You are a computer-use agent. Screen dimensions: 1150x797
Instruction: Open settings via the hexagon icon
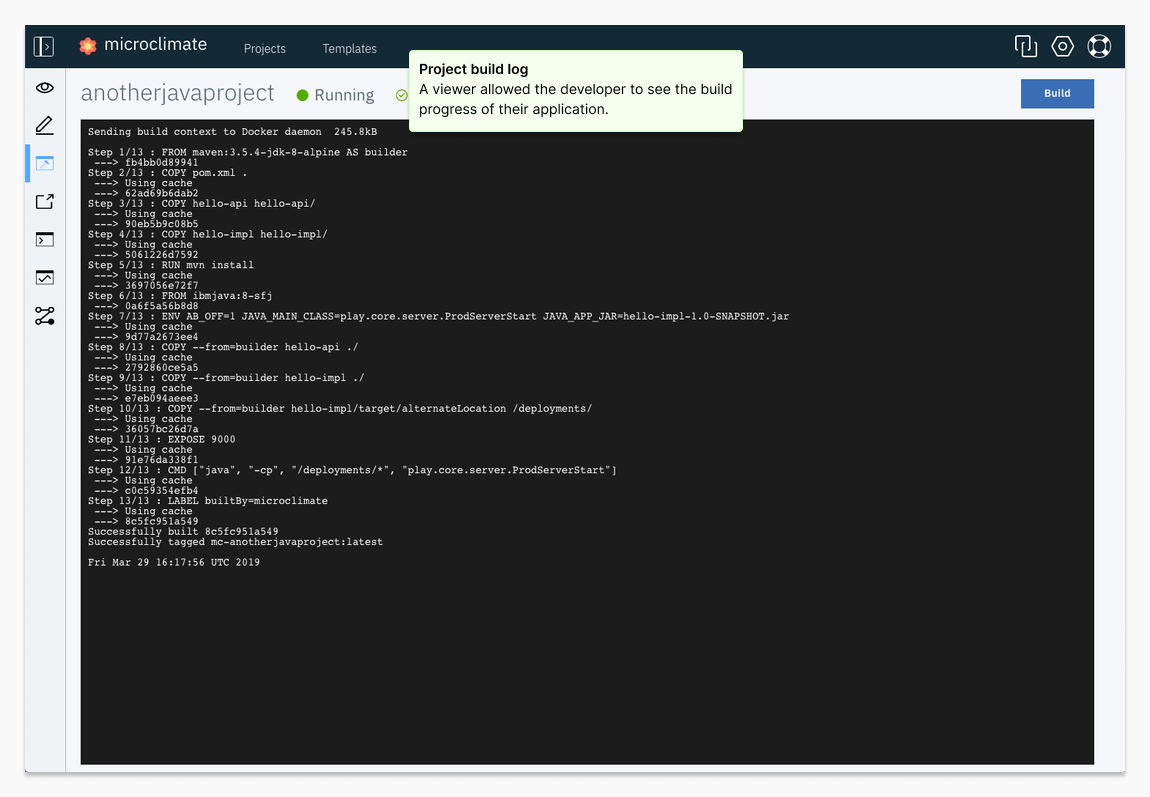(x=1062, y=46)
